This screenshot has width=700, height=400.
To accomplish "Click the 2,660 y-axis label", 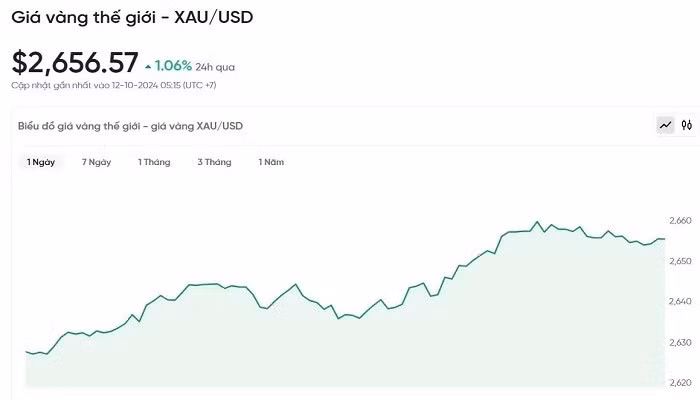I will pos(679,221).
